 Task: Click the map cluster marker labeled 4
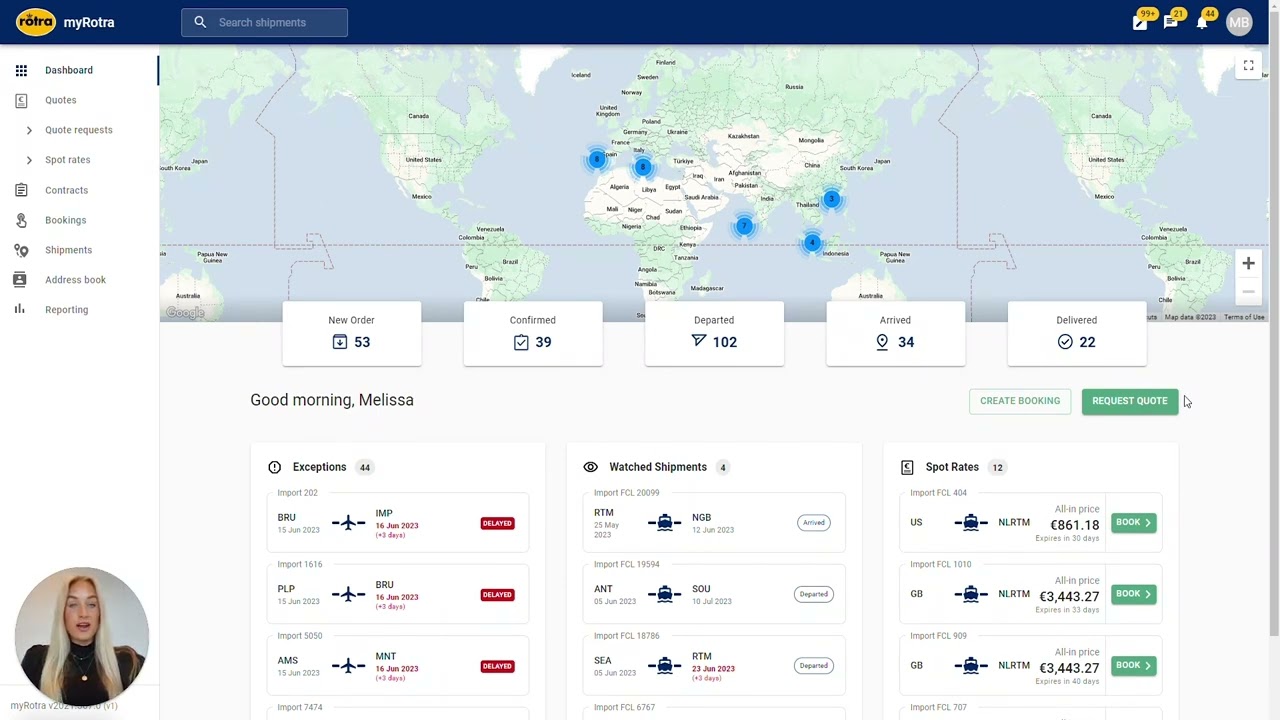pos(812,242)
